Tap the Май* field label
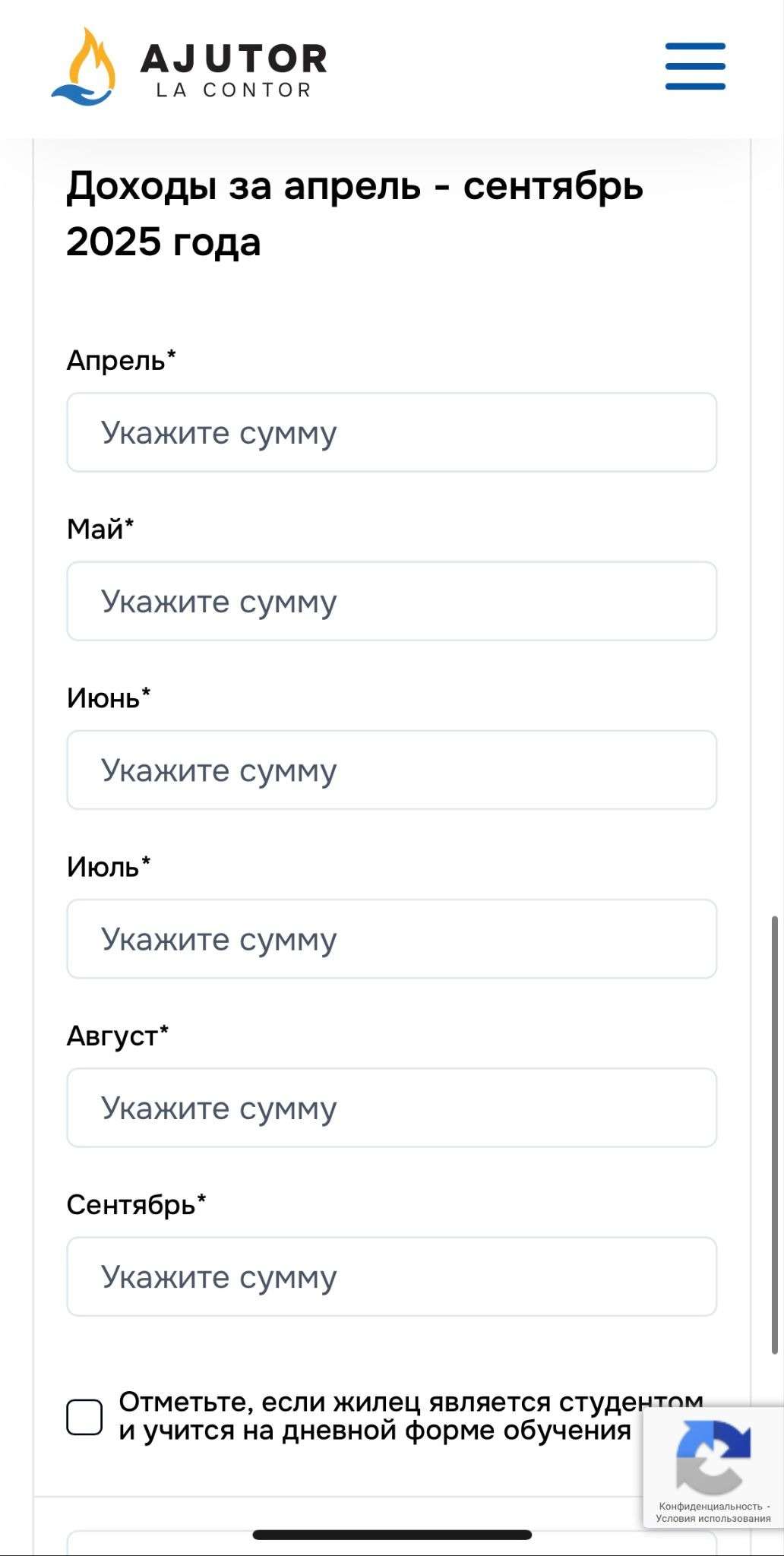The width and height of the screenshot is (784, 1556). coord(100,529)
